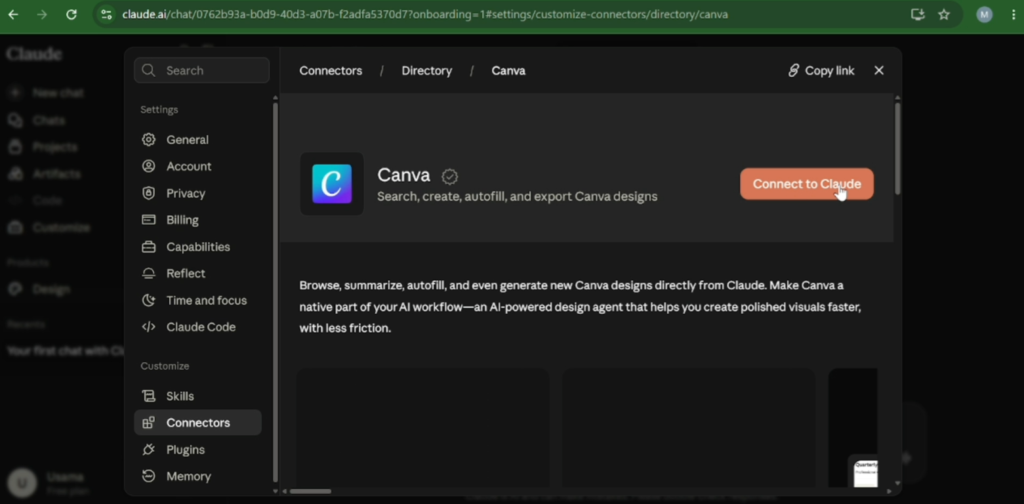Go to Connectors breadcrumb
1024x504 pixels.
pyautogui.click(x=330, y=71)
